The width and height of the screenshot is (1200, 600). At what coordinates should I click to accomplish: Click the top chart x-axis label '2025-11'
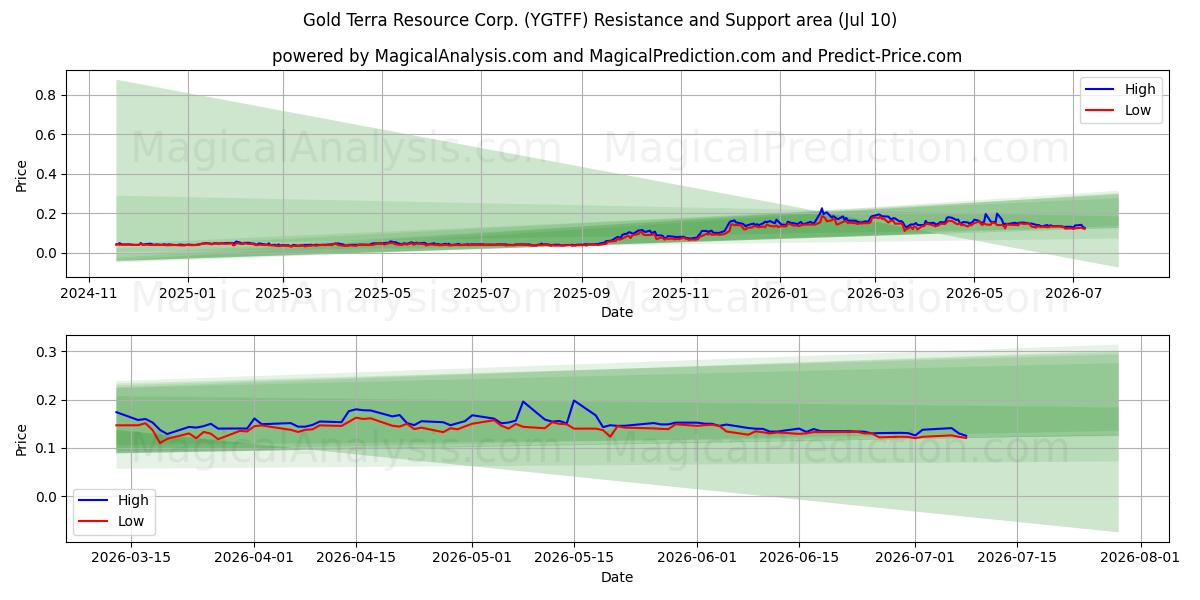pos(680,293)
